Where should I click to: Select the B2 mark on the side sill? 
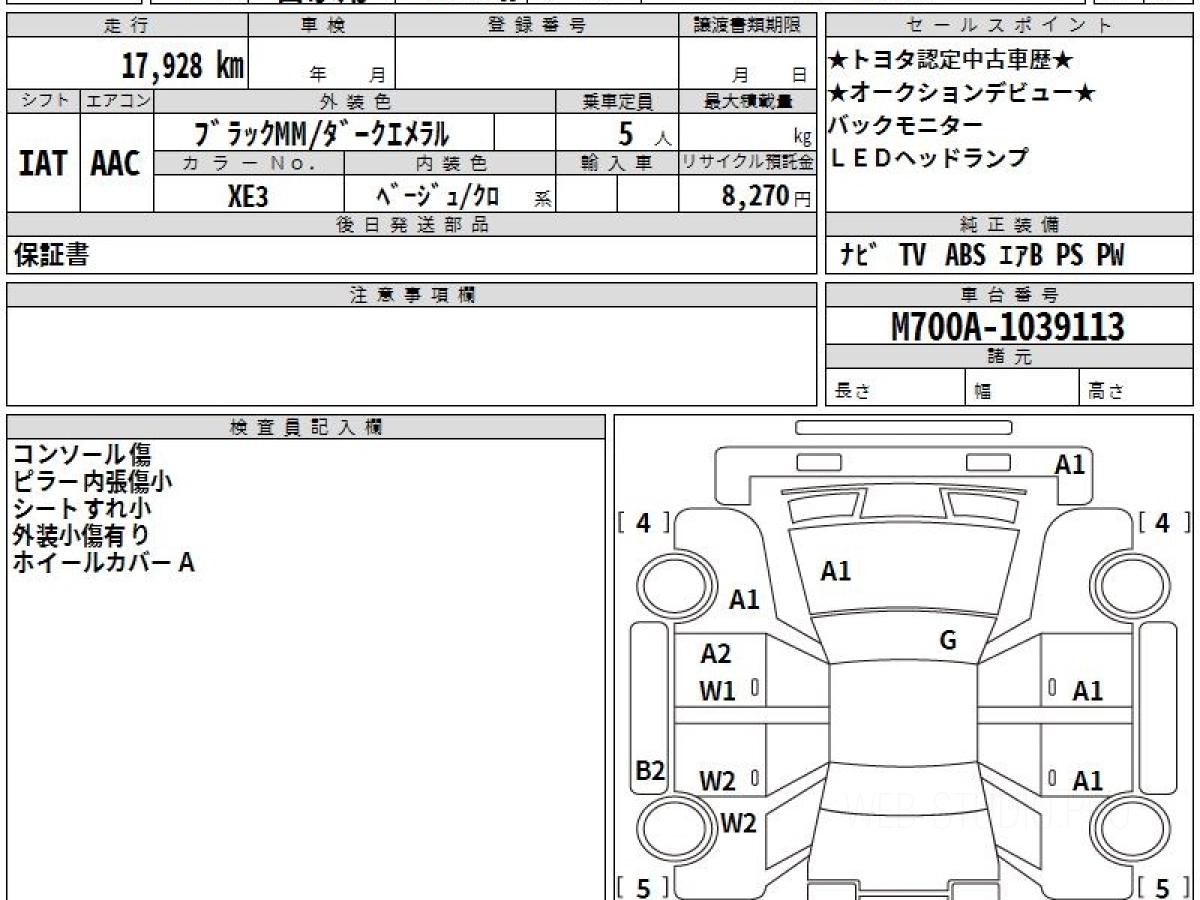651,771
